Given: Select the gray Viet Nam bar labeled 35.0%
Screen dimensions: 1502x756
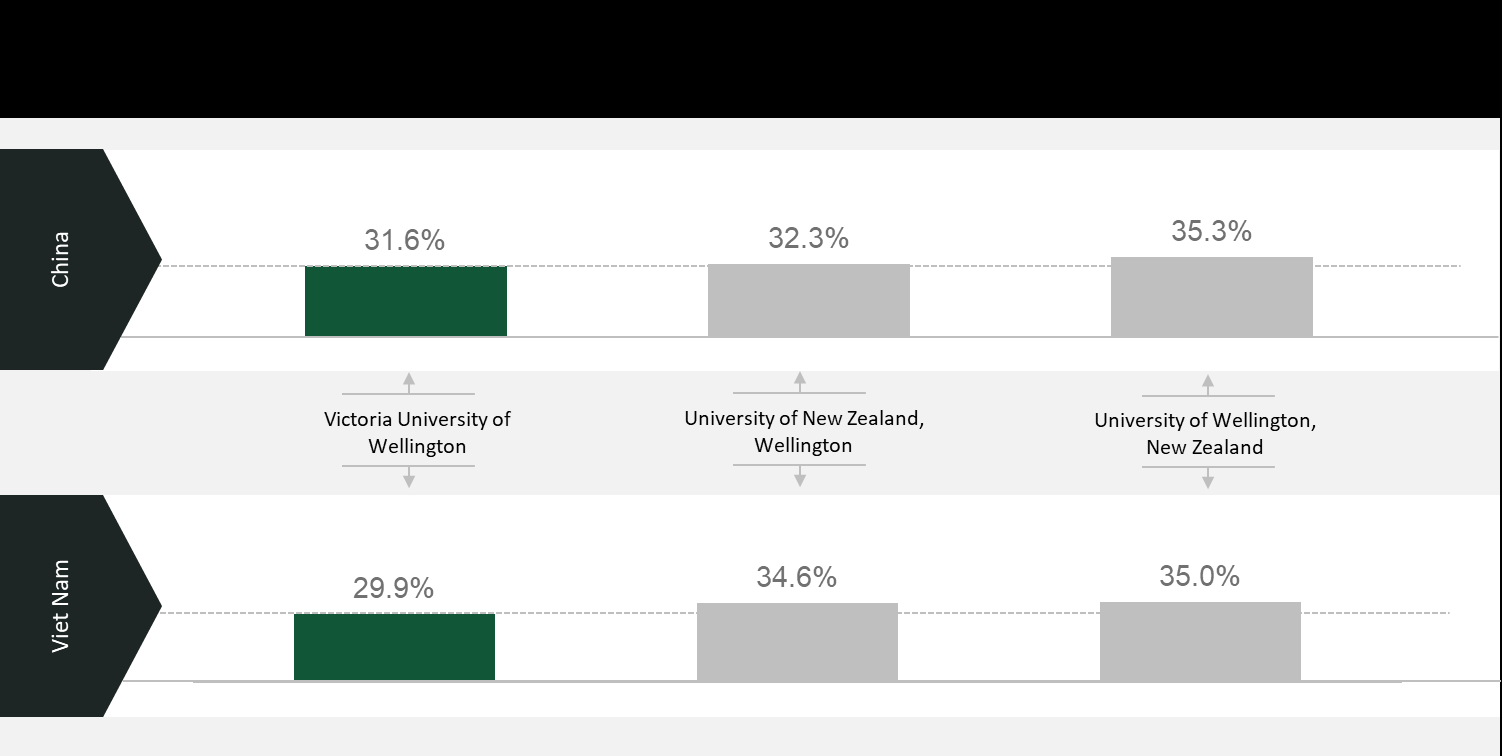Looking at the screenshot, I should (x=1200, y=641).
